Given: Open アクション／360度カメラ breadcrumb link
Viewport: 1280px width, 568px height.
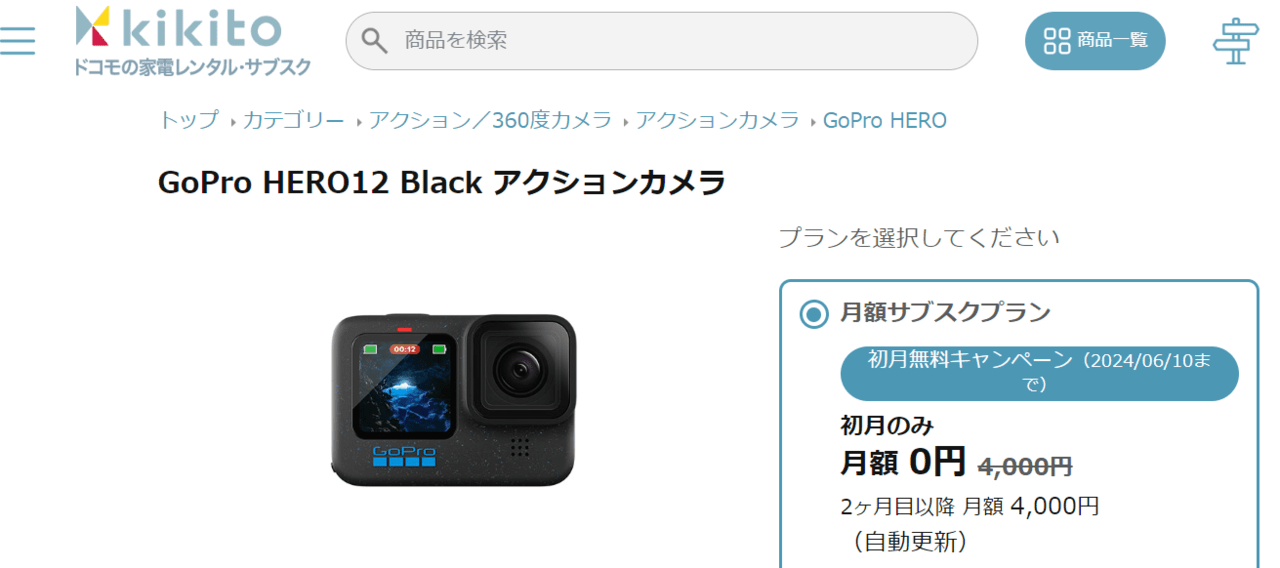Looking at the screenshot, I should (490, 121).
